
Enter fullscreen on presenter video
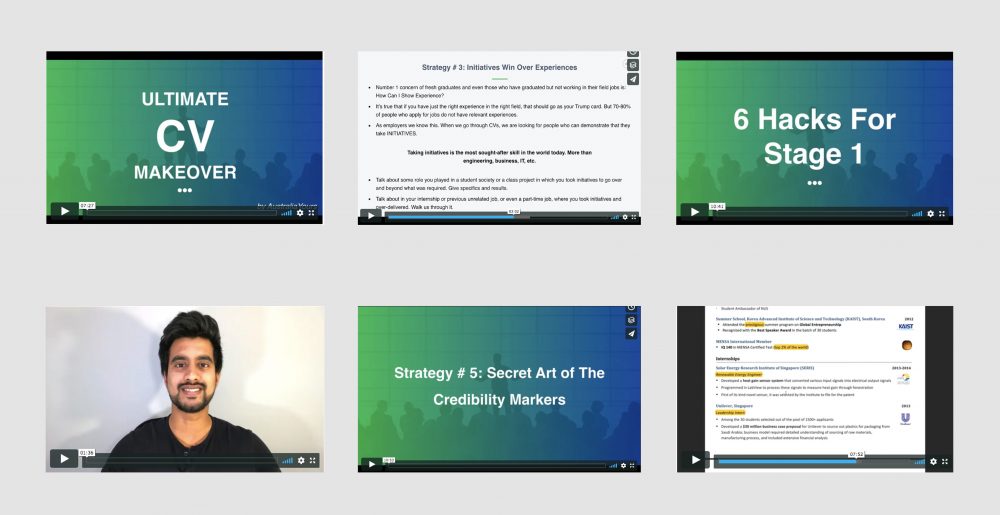[x=312, y=460]
